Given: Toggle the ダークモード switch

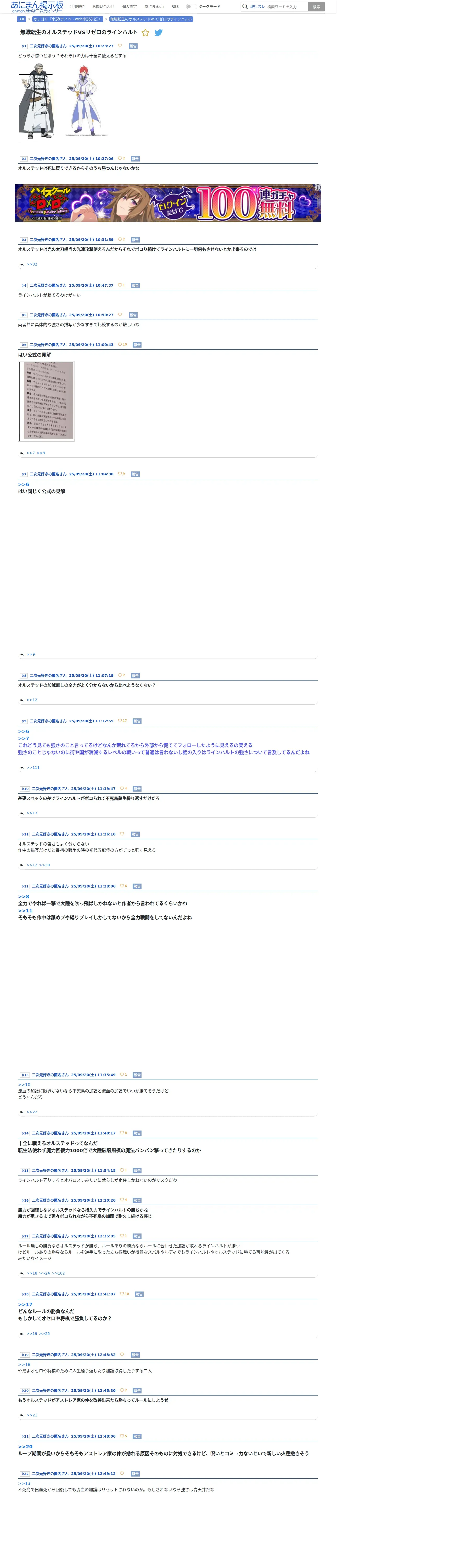Looking at the screenshot, I should click(x=191, y=7).
